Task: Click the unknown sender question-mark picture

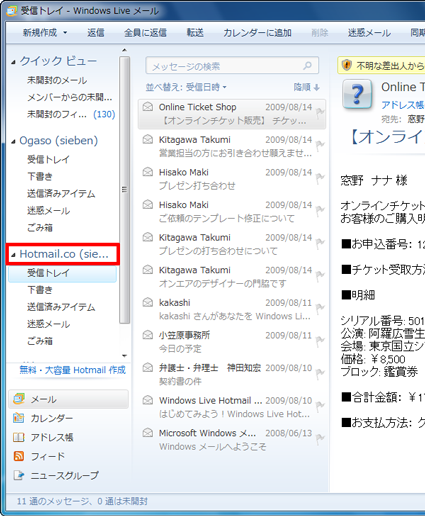Action: [357, 94]
